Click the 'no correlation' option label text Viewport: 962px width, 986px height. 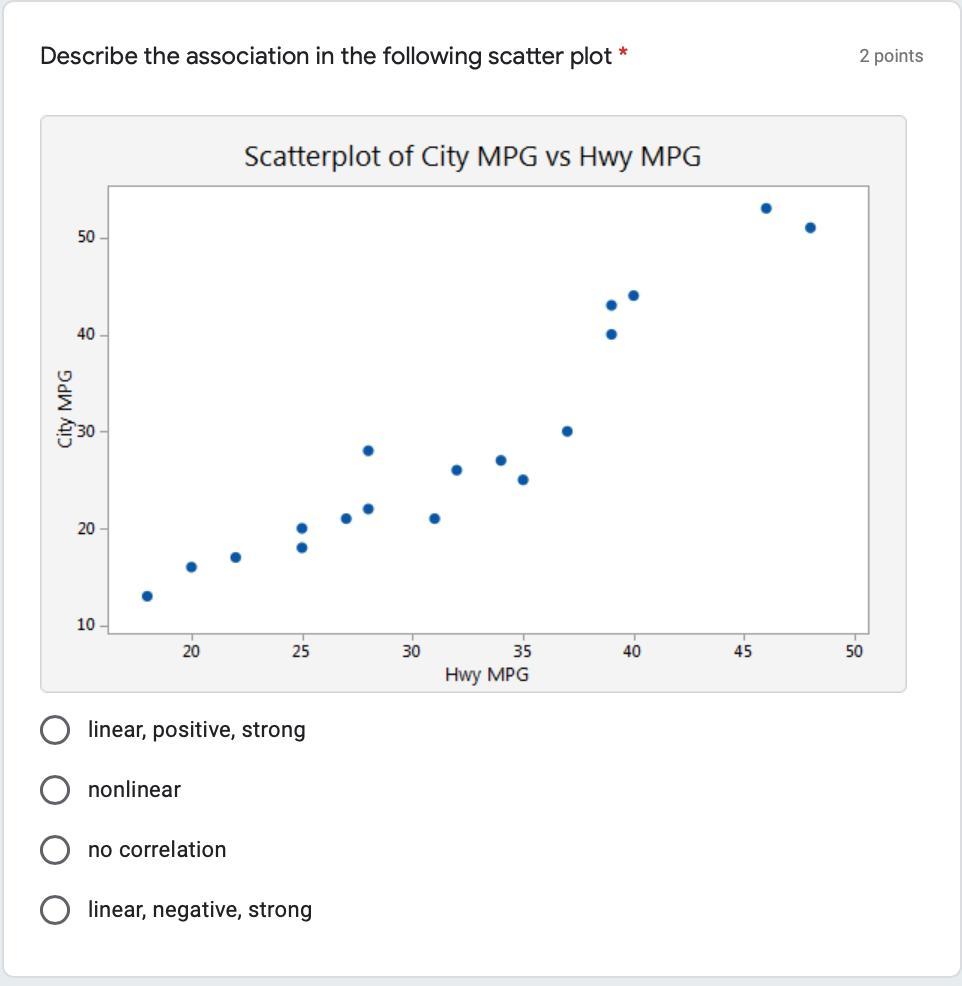pyautogui.click(x=157, y=850)
